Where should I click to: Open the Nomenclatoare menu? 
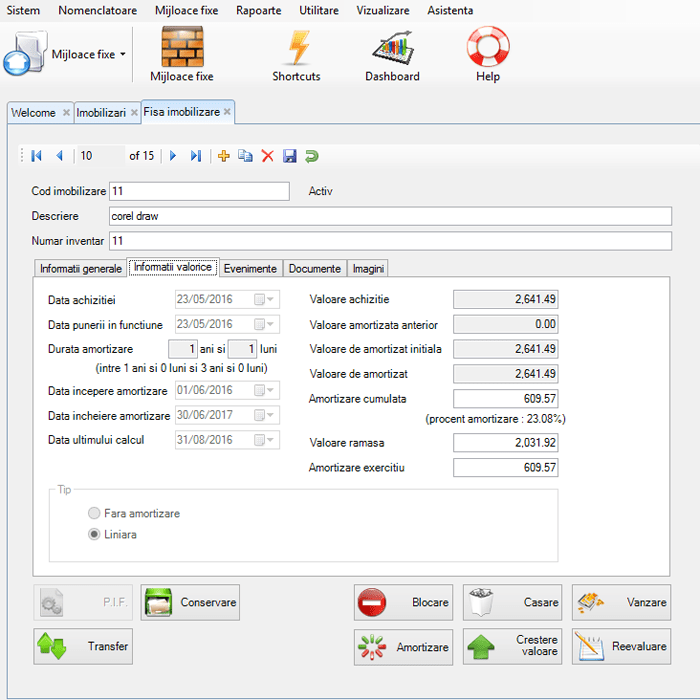click(97, 10)
